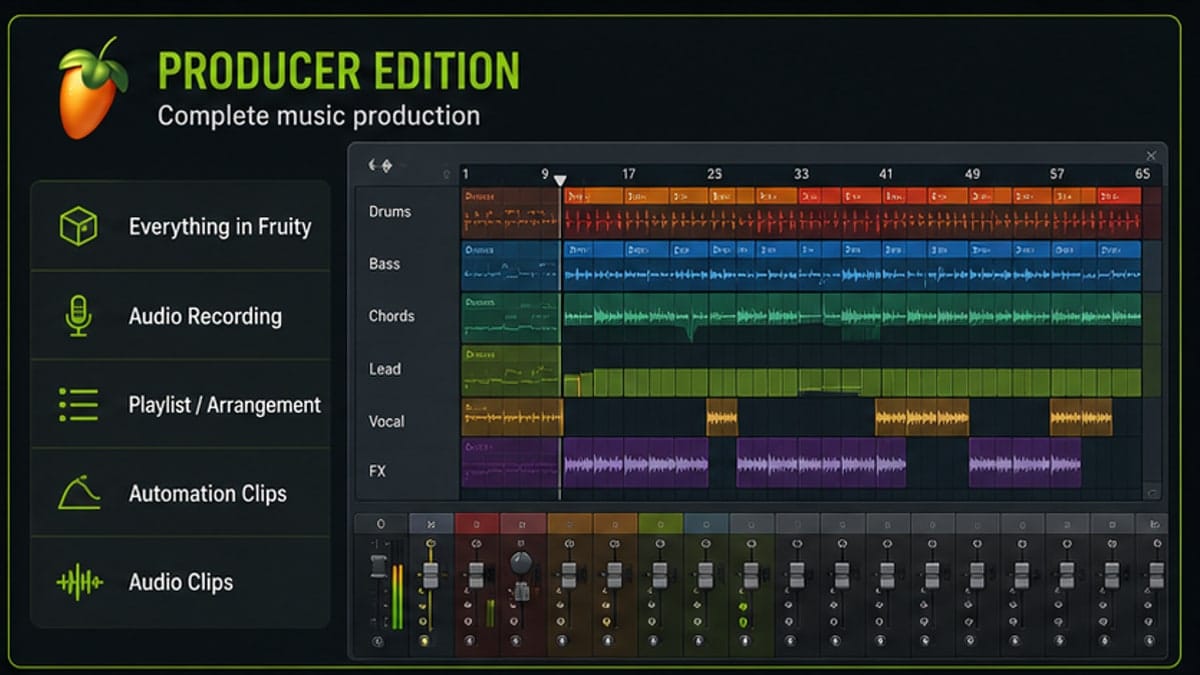Jump to bar 1 on the timeline ruler
This screenshot has width=1200, height=675.
point(466,174)
